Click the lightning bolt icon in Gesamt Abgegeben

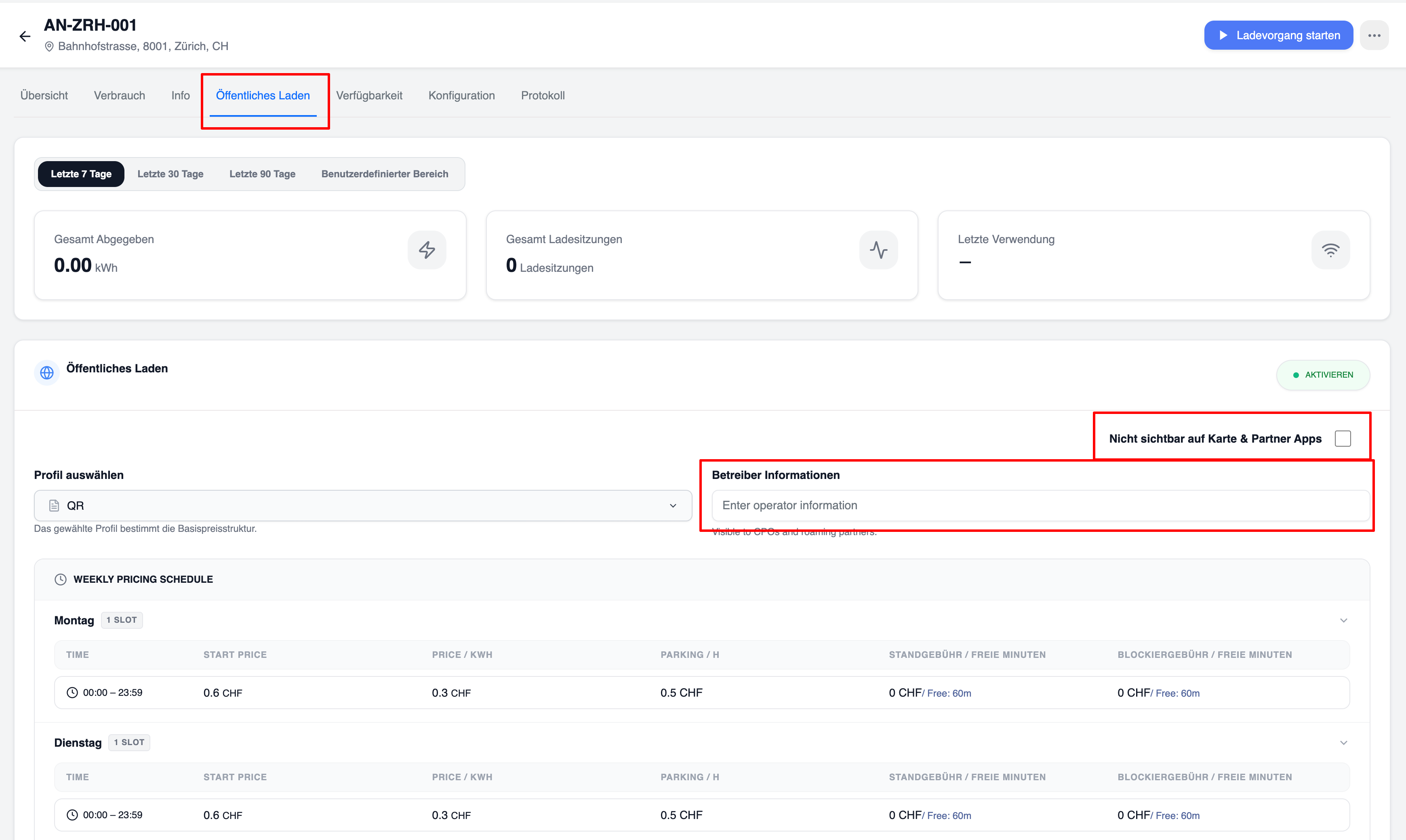coord(427,250)
